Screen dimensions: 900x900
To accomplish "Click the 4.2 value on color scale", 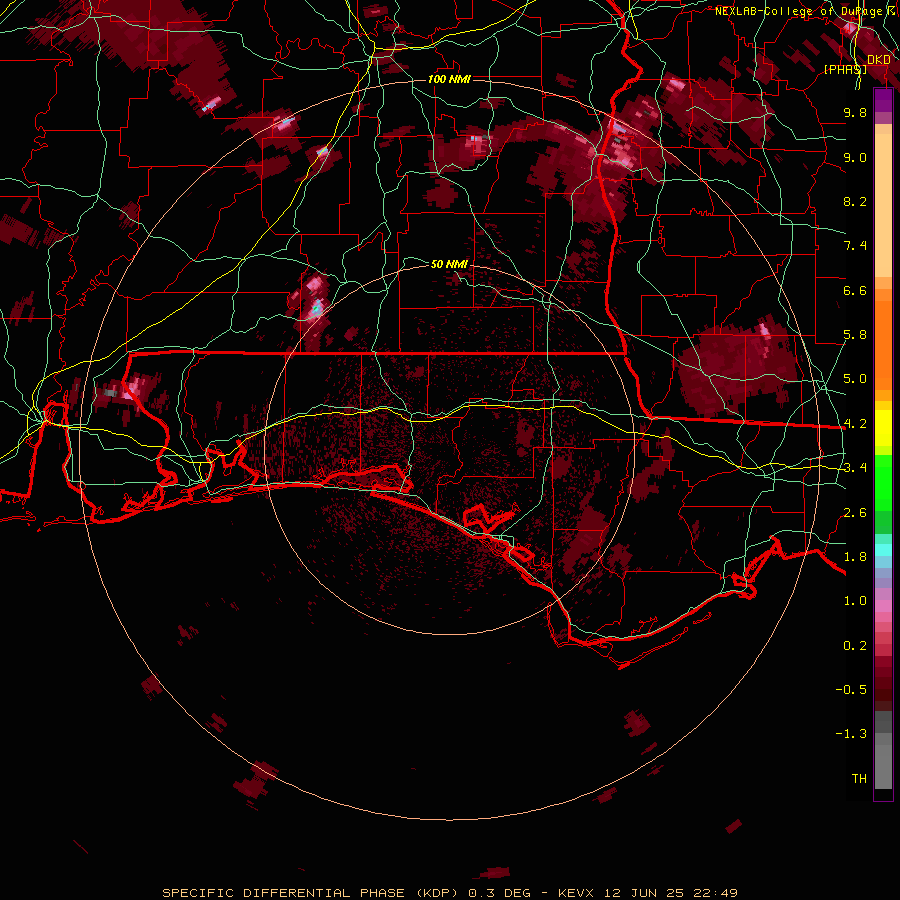I will 855,424.
